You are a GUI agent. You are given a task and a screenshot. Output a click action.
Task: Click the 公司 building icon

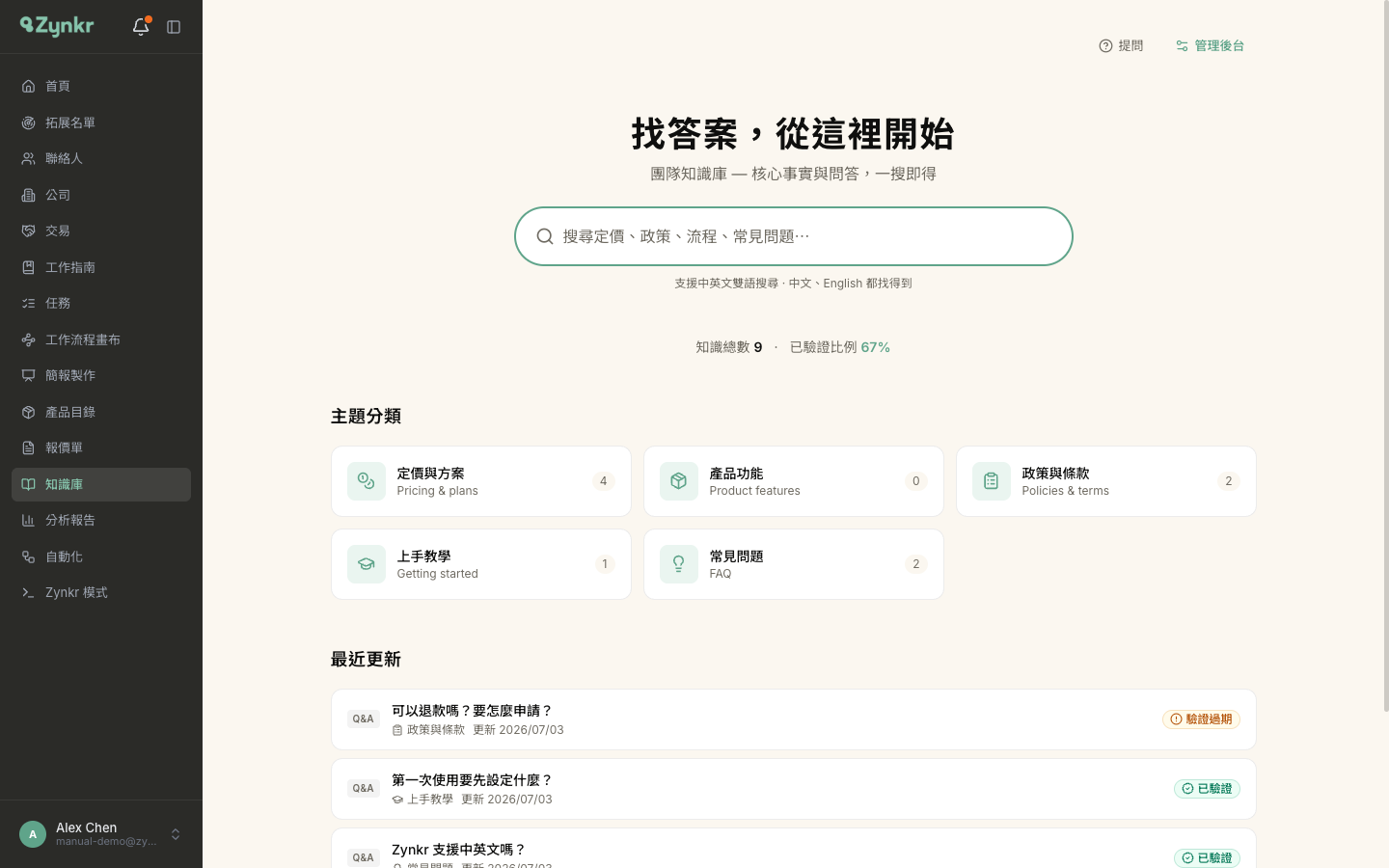(29, 195)
